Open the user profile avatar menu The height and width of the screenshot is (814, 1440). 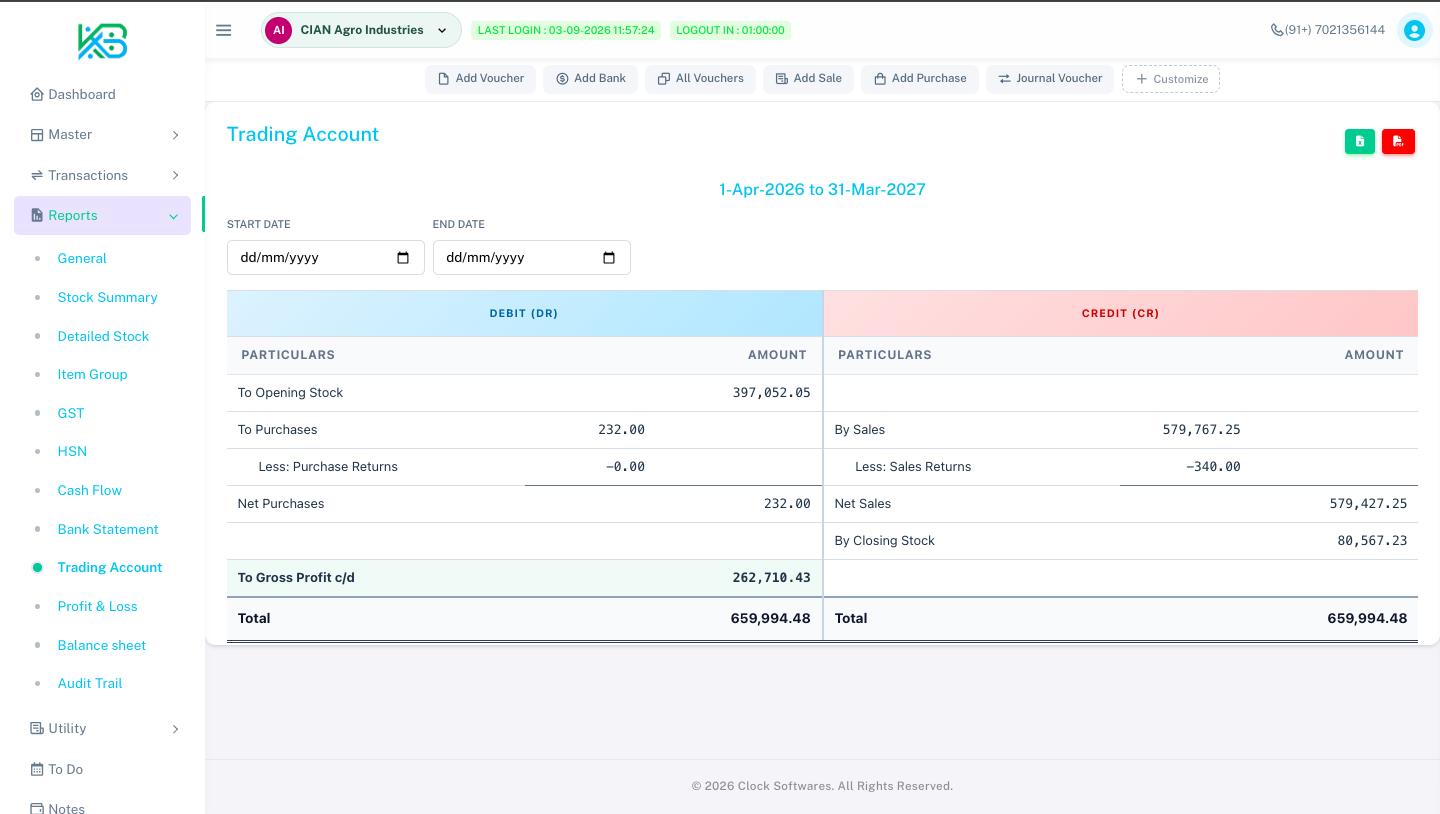1414,30
